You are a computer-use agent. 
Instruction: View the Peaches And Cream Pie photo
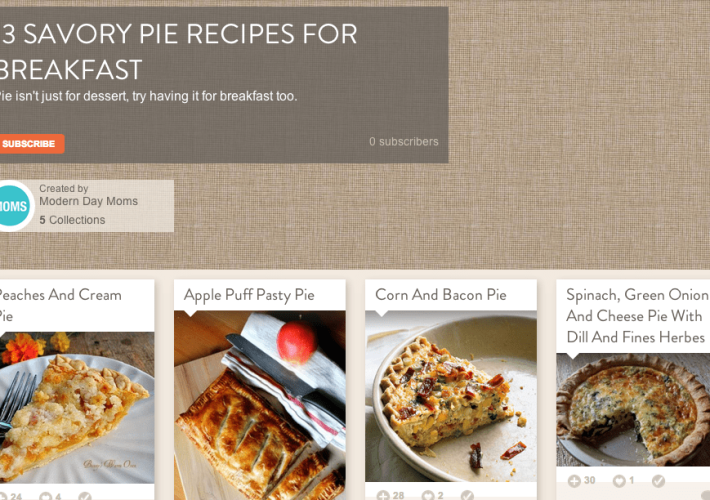coord(77,408)
